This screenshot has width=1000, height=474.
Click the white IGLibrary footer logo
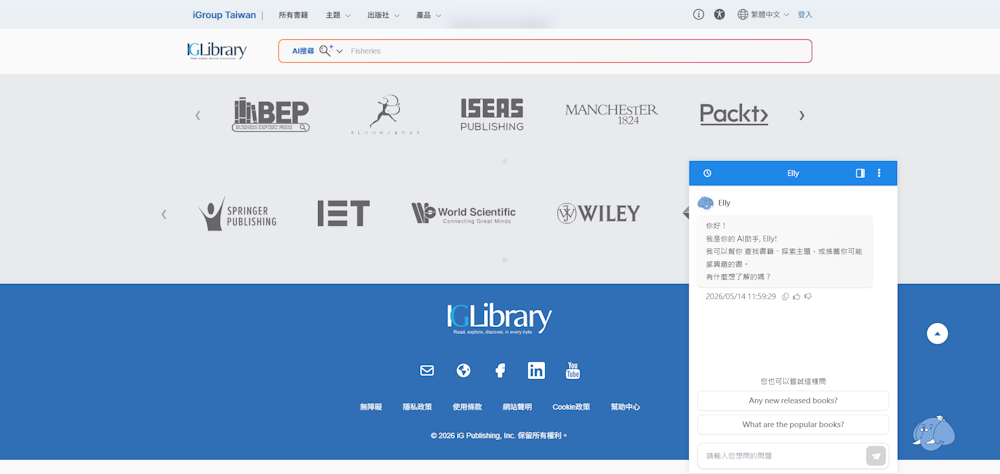pyautogui.click(x=499, y=319)
